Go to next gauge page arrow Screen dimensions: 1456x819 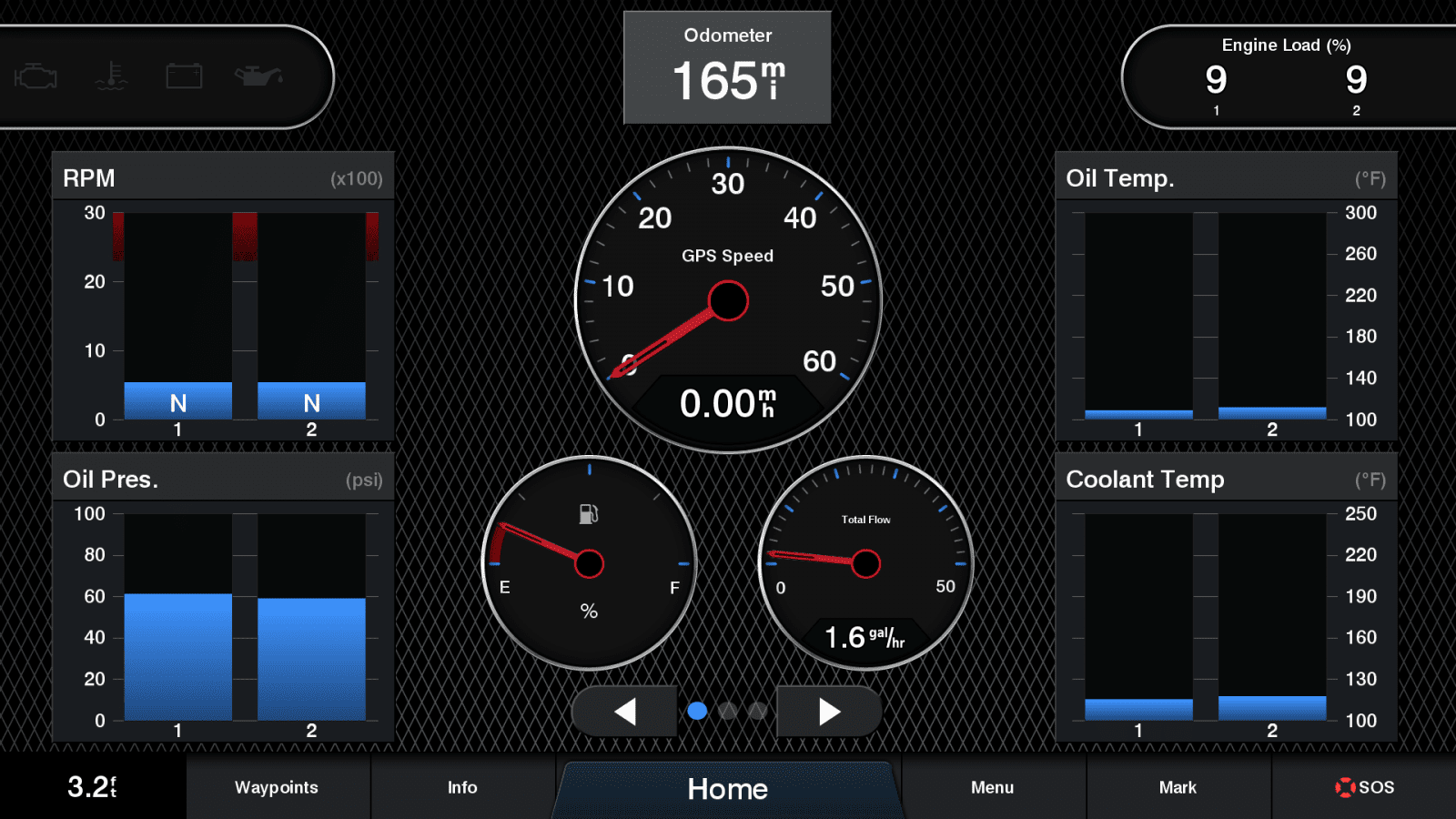click(x=829, y=712)
